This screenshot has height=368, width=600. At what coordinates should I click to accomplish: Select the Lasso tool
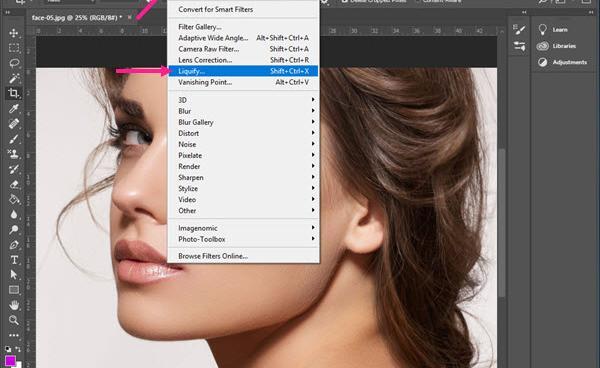click(x=14, y=63)
